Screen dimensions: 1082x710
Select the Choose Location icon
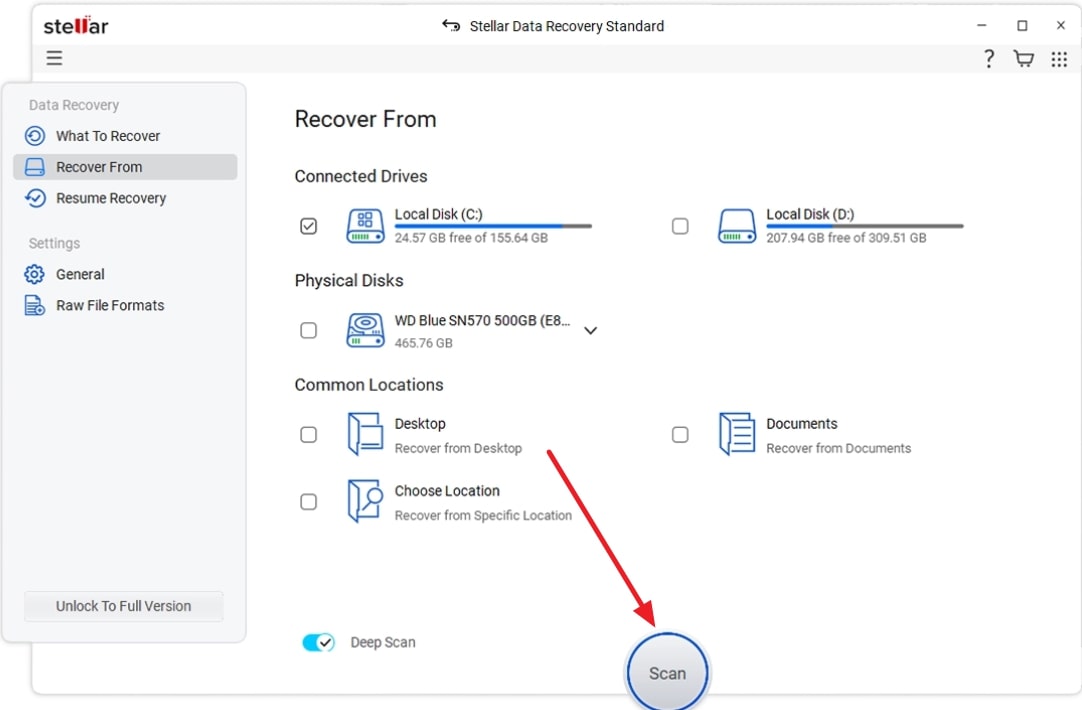point(365,501)
